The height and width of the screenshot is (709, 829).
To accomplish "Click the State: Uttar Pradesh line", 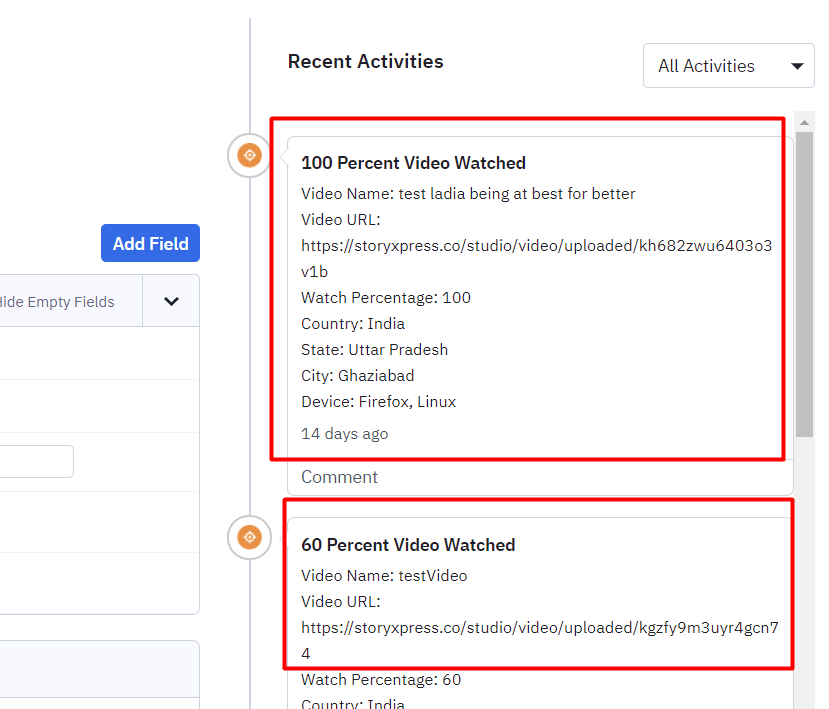I will (x=374, y=349).
